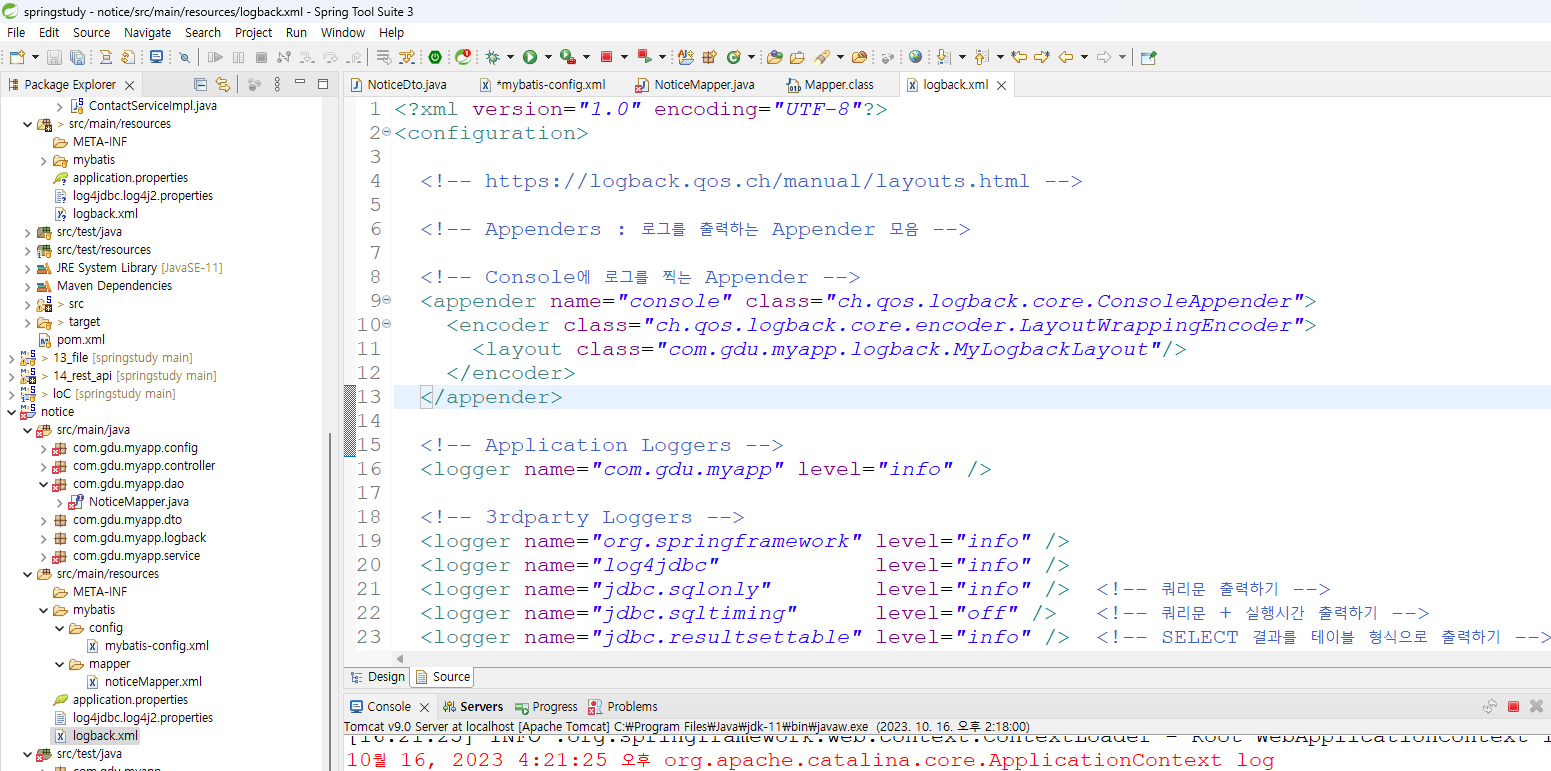Expand the 13_file project
The image size is (1551, 771).
(11, 358)
